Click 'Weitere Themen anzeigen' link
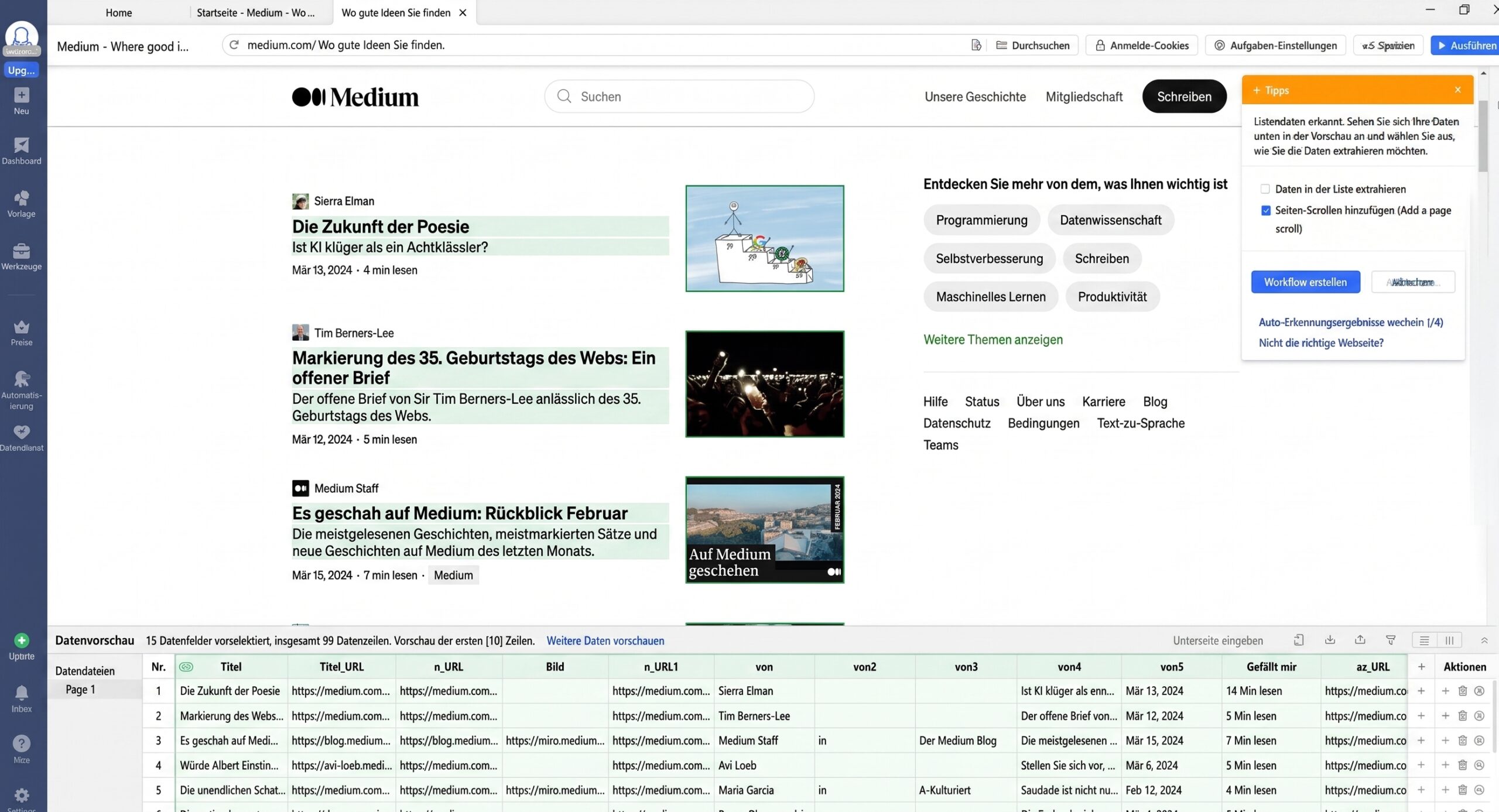 pyautogui.click(x=993, y=340)
